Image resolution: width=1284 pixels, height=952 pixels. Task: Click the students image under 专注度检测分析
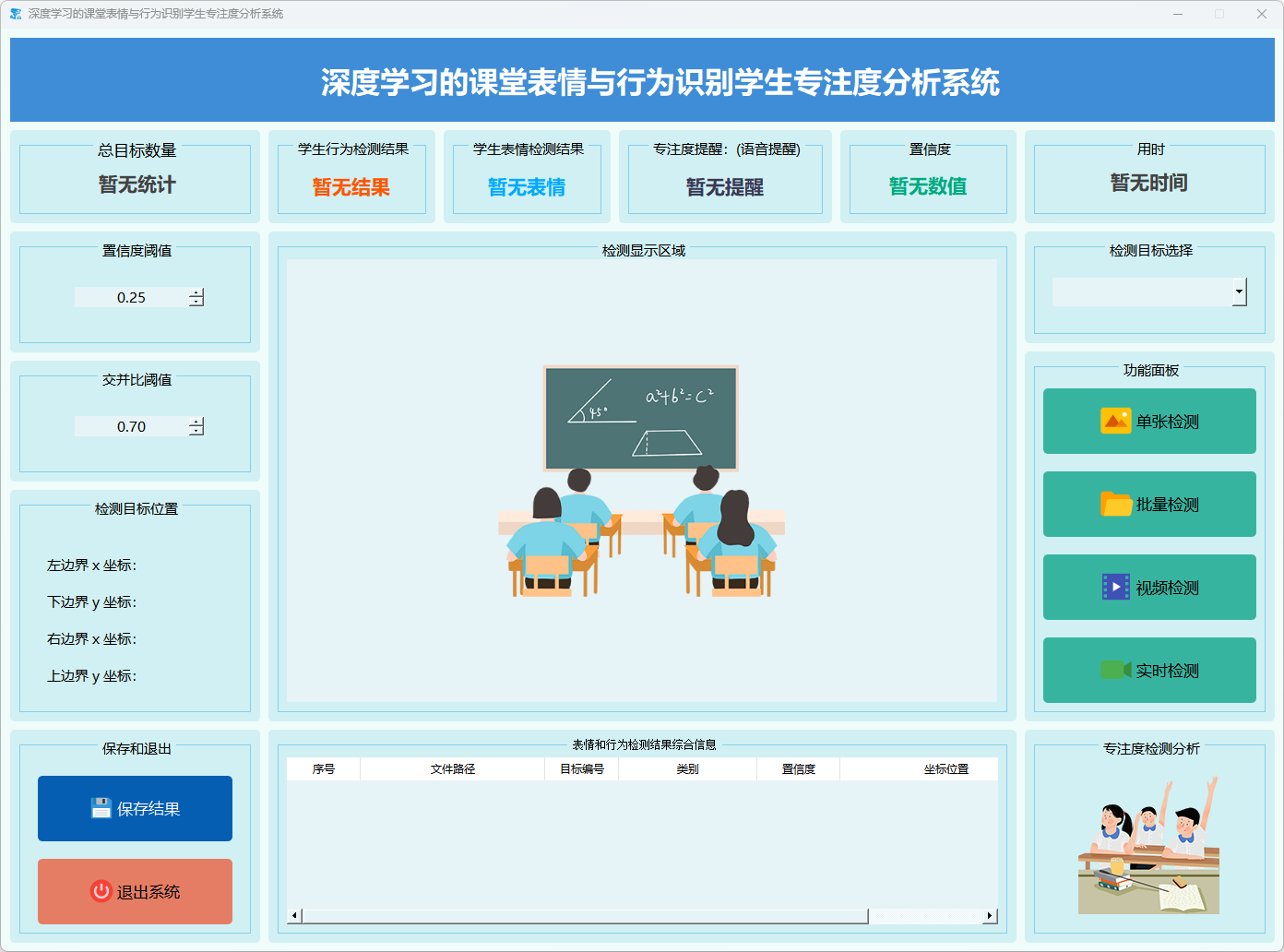1148,845
